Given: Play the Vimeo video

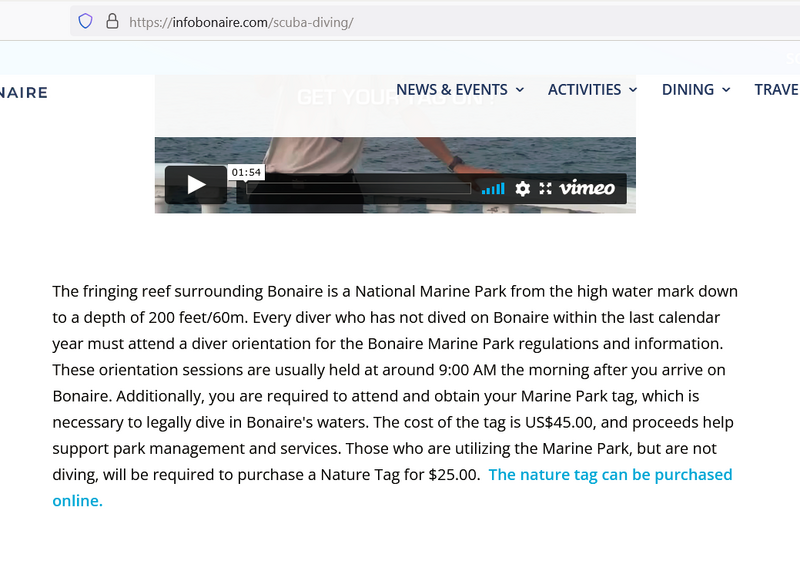Looking at the screenshot, I should click(x=195, y=185).
